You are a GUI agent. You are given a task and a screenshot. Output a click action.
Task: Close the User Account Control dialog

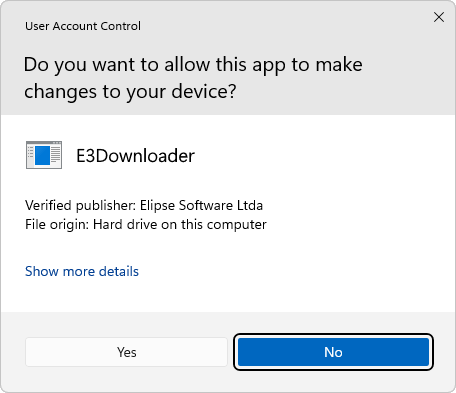[x=439, y=17]
